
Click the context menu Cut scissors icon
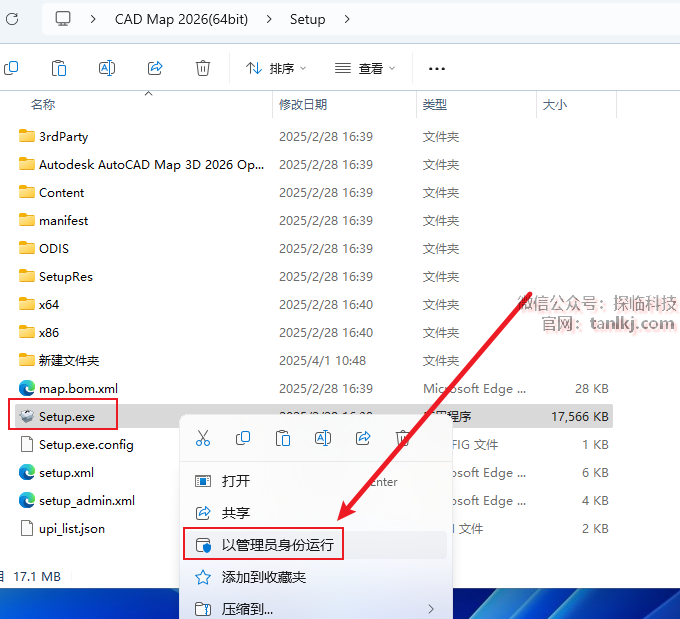point(203,438)
